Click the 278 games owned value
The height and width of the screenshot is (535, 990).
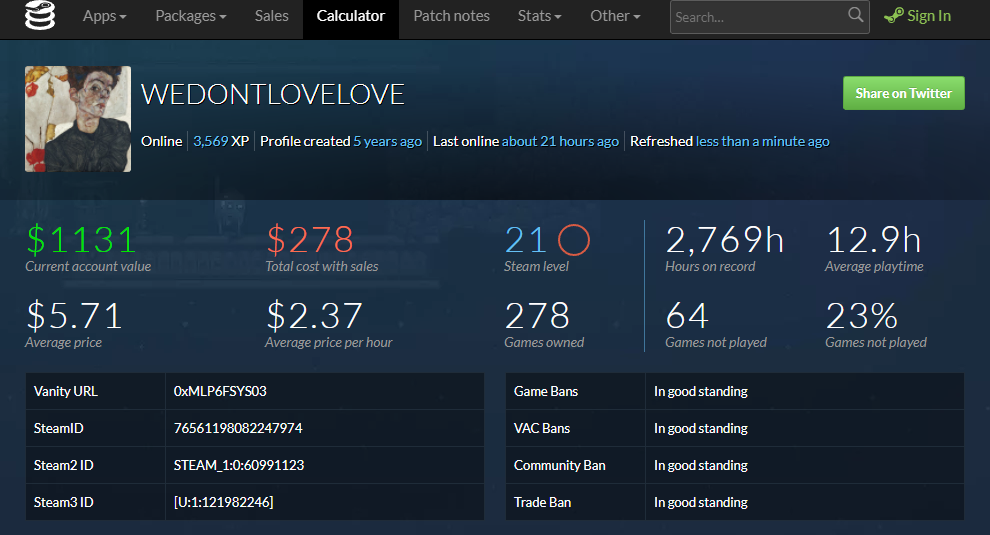[537, 316]
